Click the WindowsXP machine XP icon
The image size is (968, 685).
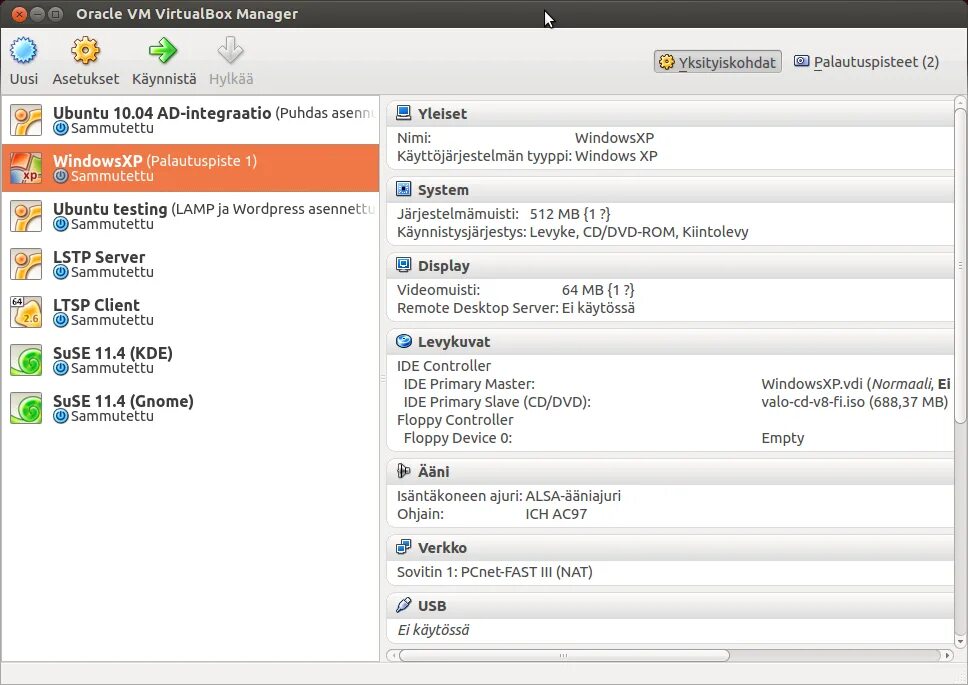(26, 168)
